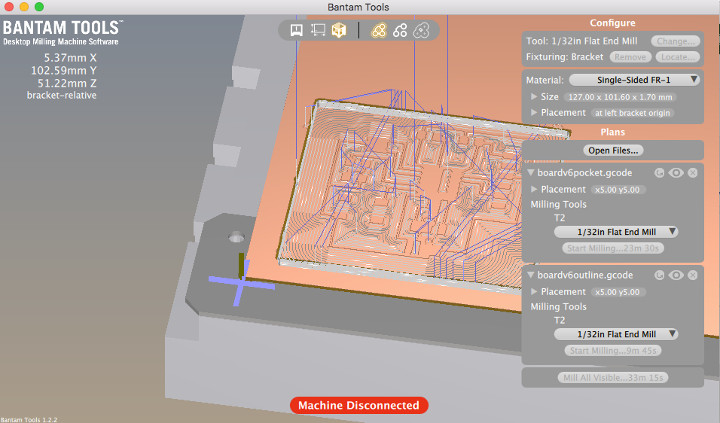Click the Machine Disconnected status banner
Viewport: 720px width, 423px height.
[x=359, y=406]
